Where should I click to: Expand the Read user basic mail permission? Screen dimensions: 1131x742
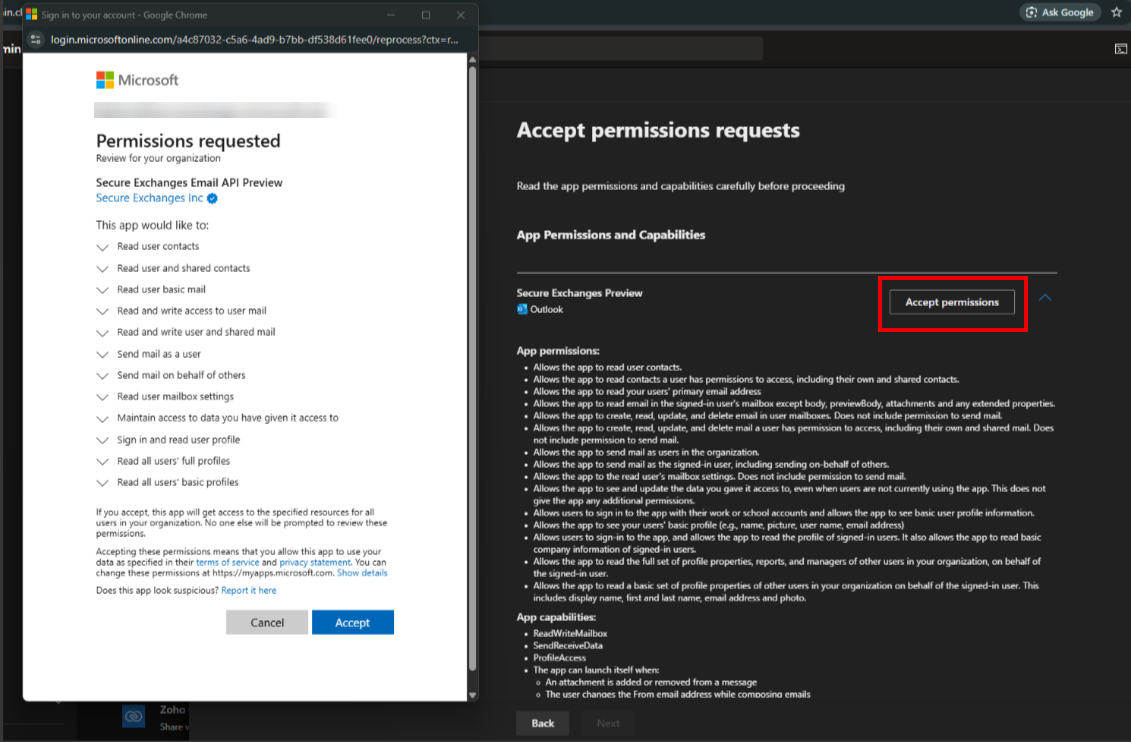coord(102,290)
